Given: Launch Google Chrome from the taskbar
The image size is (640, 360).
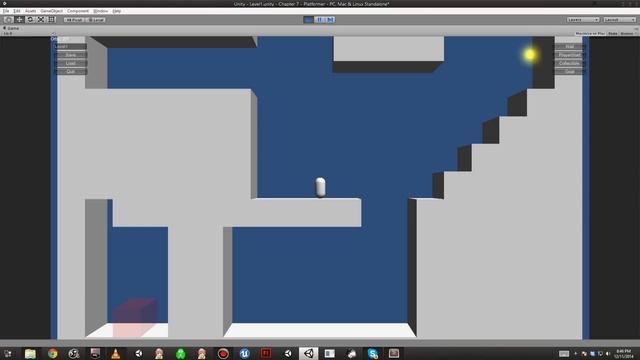Looking at the screenshot, I should [52, 353].
